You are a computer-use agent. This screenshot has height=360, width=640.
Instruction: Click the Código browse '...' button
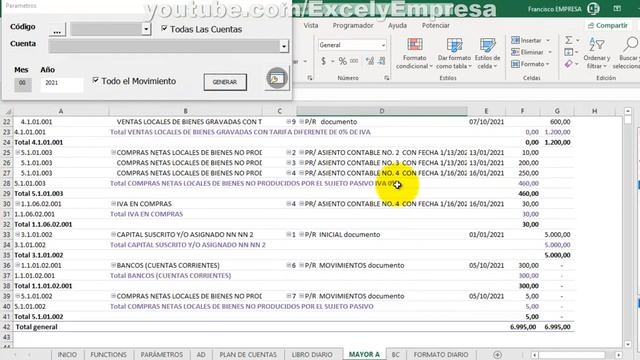(57, 31)
